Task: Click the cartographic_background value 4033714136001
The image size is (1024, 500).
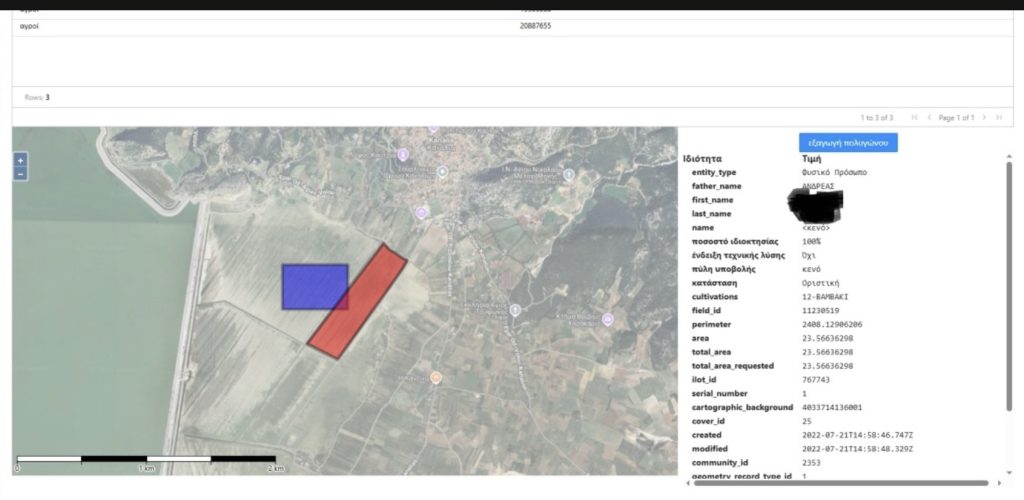Action: [832, 408]
